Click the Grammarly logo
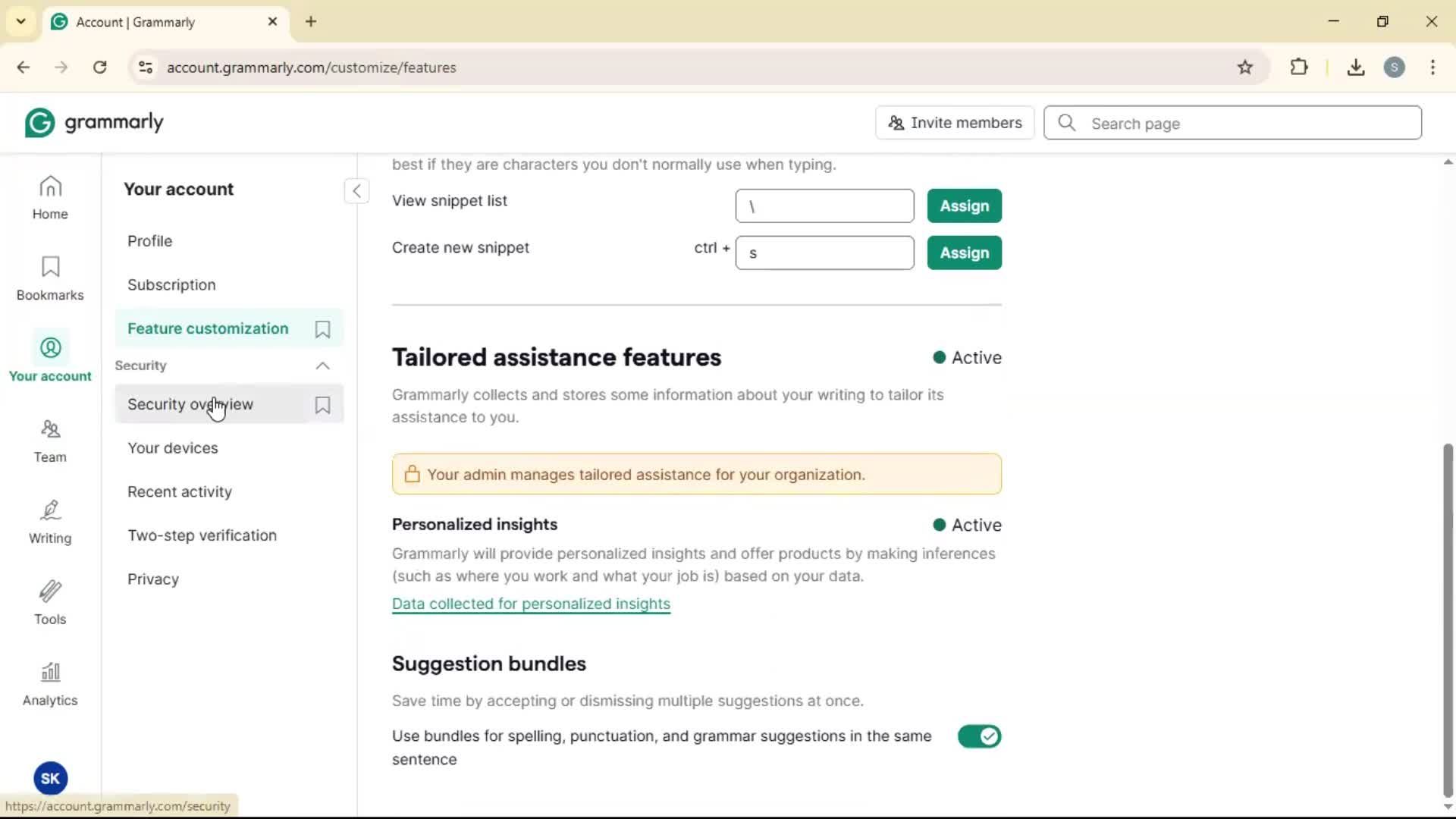Screen dimensions: 1456x819 click(x=95, y=123)
